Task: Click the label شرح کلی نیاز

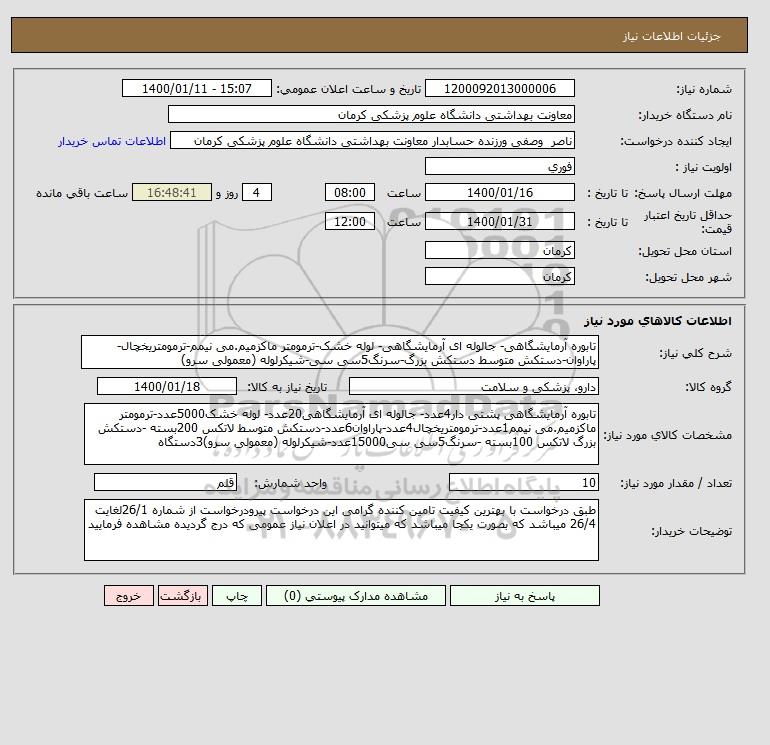Action: point(695,353)
